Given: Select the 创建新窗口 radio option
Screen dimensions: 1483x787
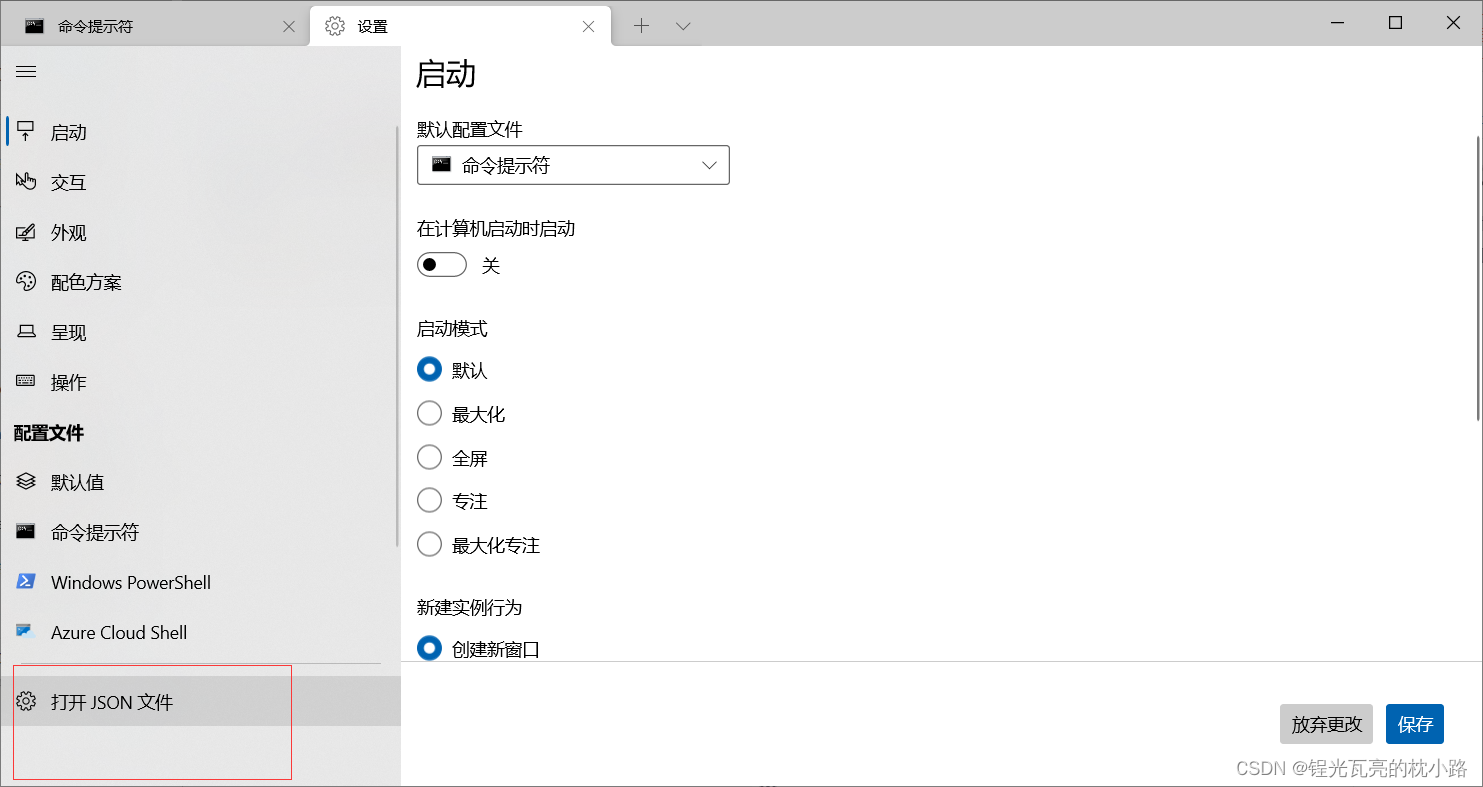Looking at the screenshot, I should (429, 648).
